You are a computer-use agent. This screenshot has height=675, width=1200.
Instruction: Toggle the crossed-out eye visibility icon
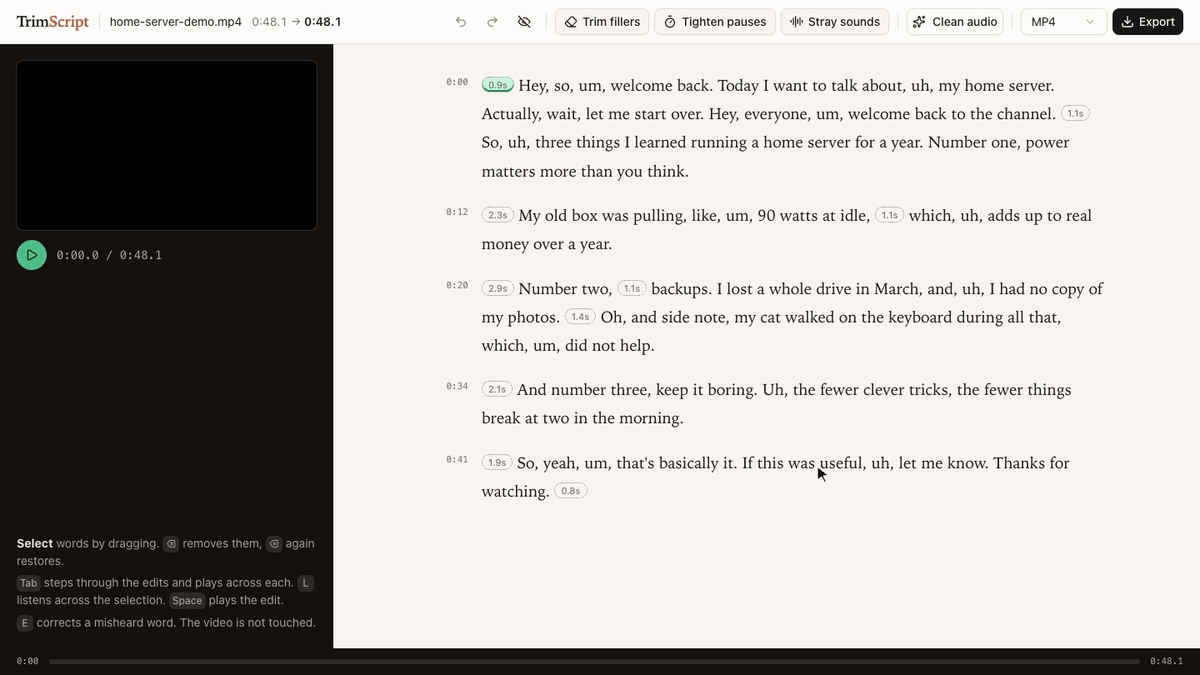click(524, 22)
